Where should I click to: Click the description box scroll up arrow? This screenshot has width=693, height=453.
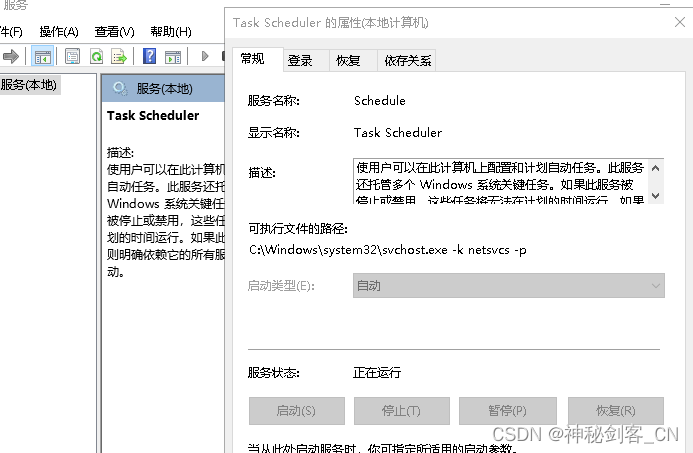pyautogui.click(x=656, y=168)
